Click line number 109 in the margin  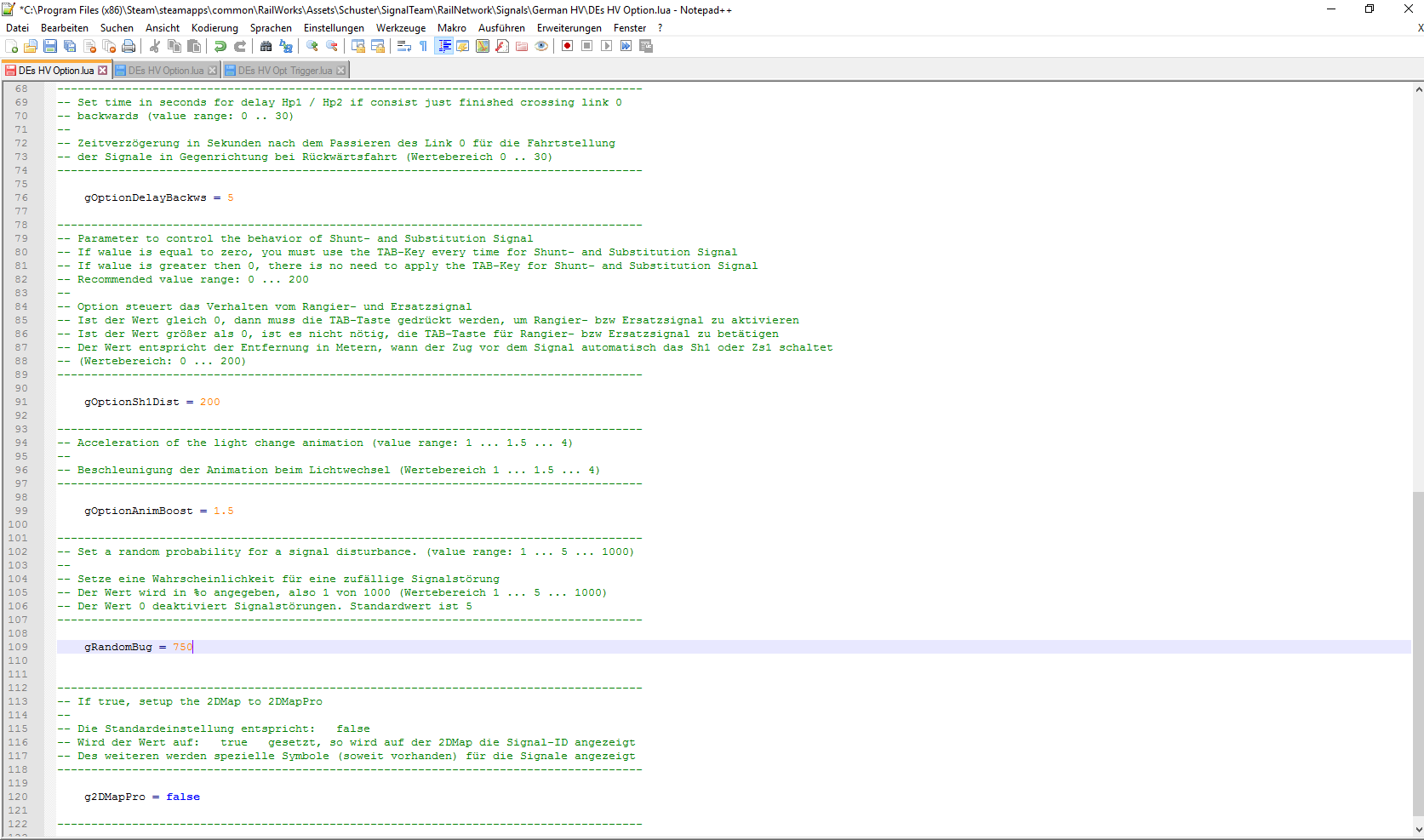(18, 647)
